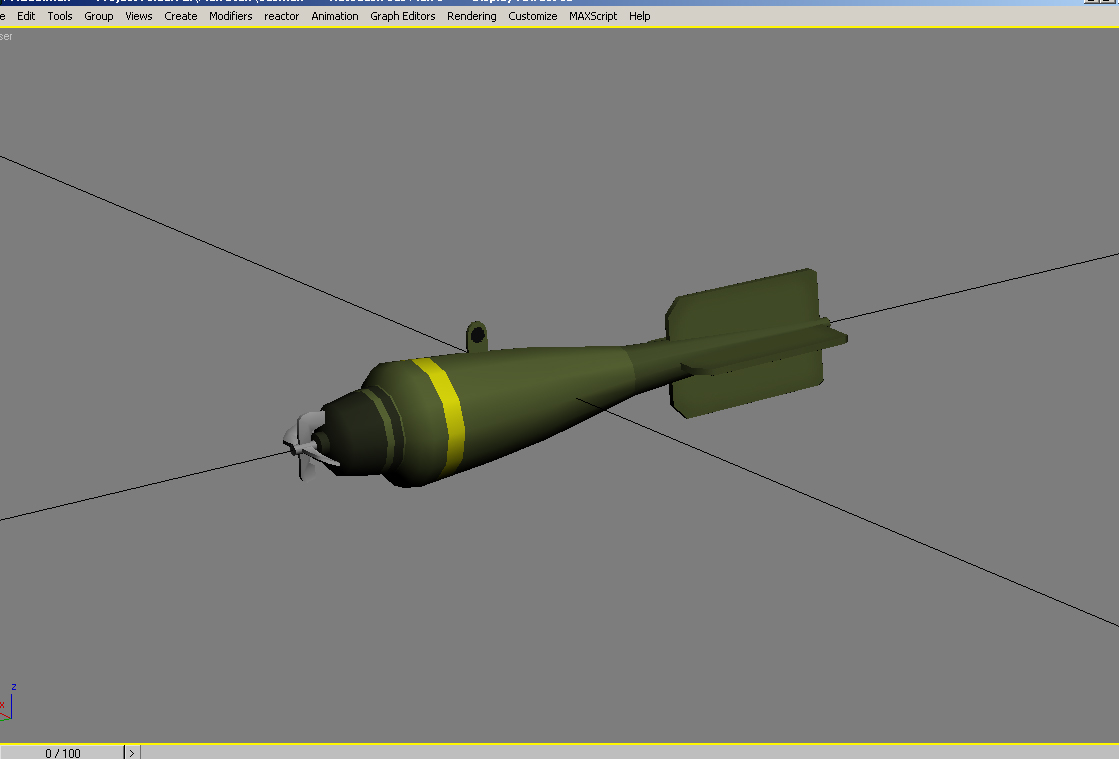Select the suspension lug on top of bomb

[x=477, y=335]
